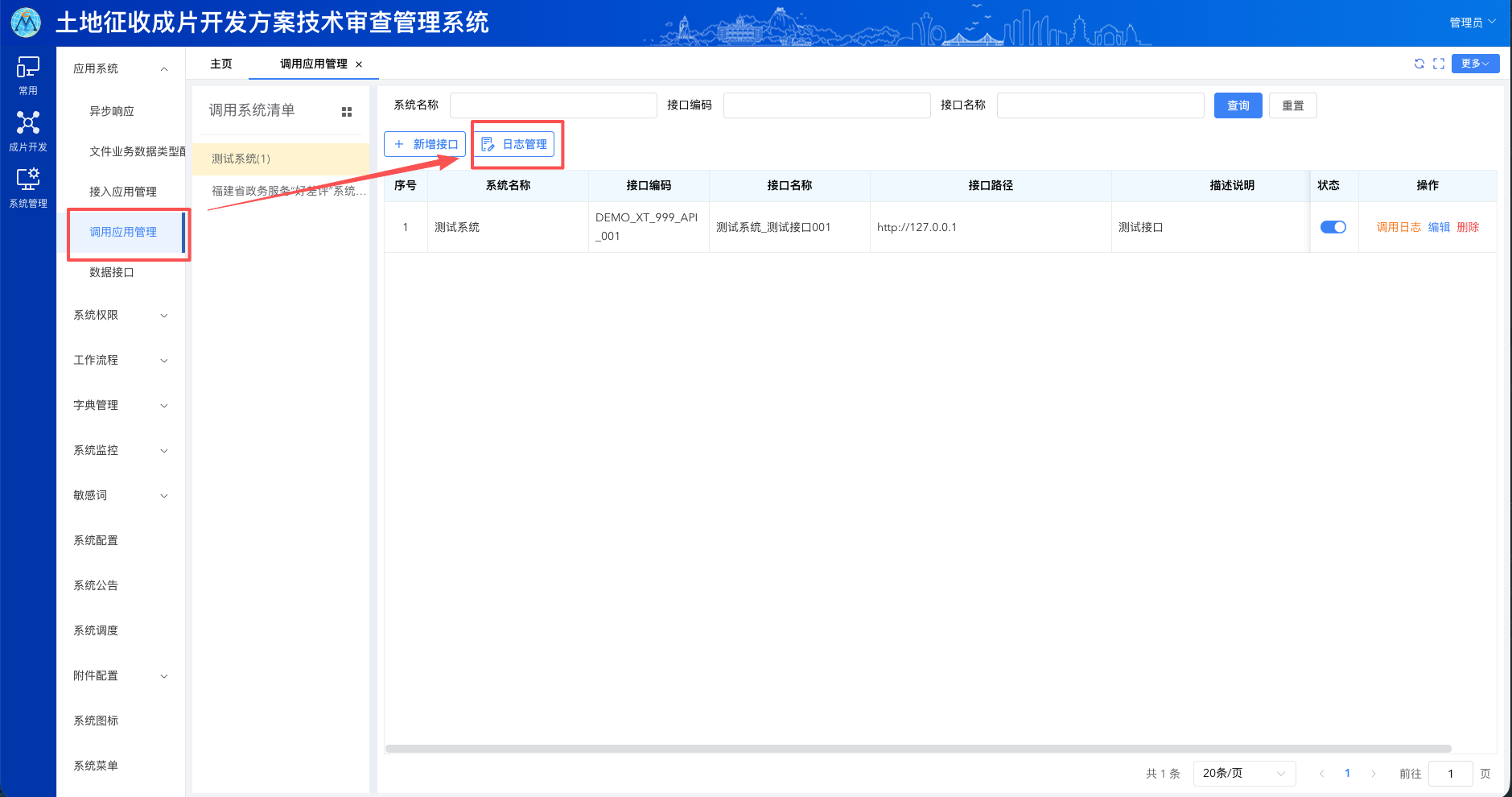1512x797 pixels.
Task: Disable the status toggle for 测试系统
Action: (x=1333, y=226)
